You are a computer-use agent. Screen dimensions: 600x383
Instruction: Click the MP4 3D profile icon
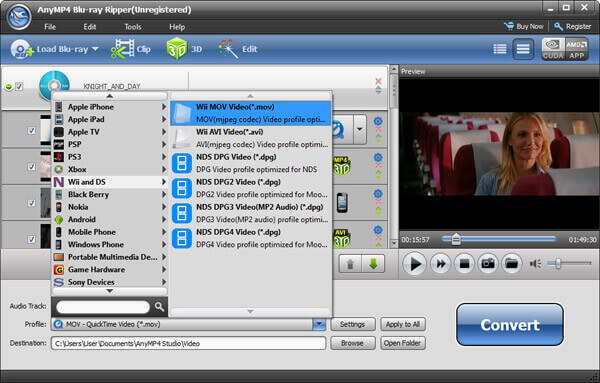pos(341,166)
